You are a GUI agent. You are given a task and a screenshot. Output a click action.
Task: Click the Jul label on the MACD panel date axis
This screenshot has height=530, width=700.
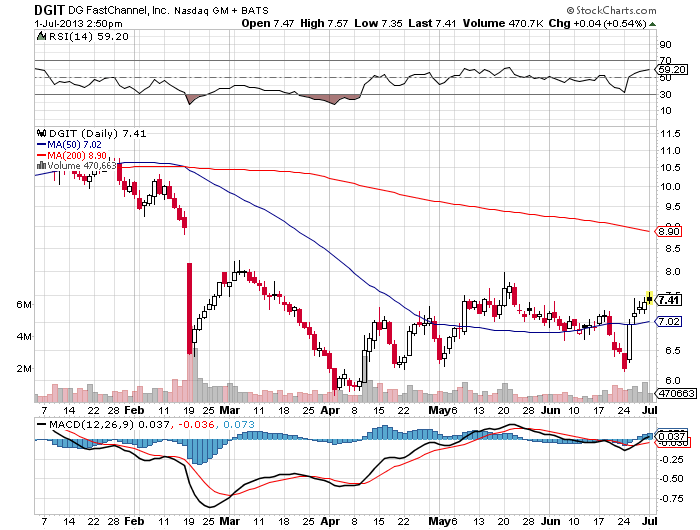650,521
